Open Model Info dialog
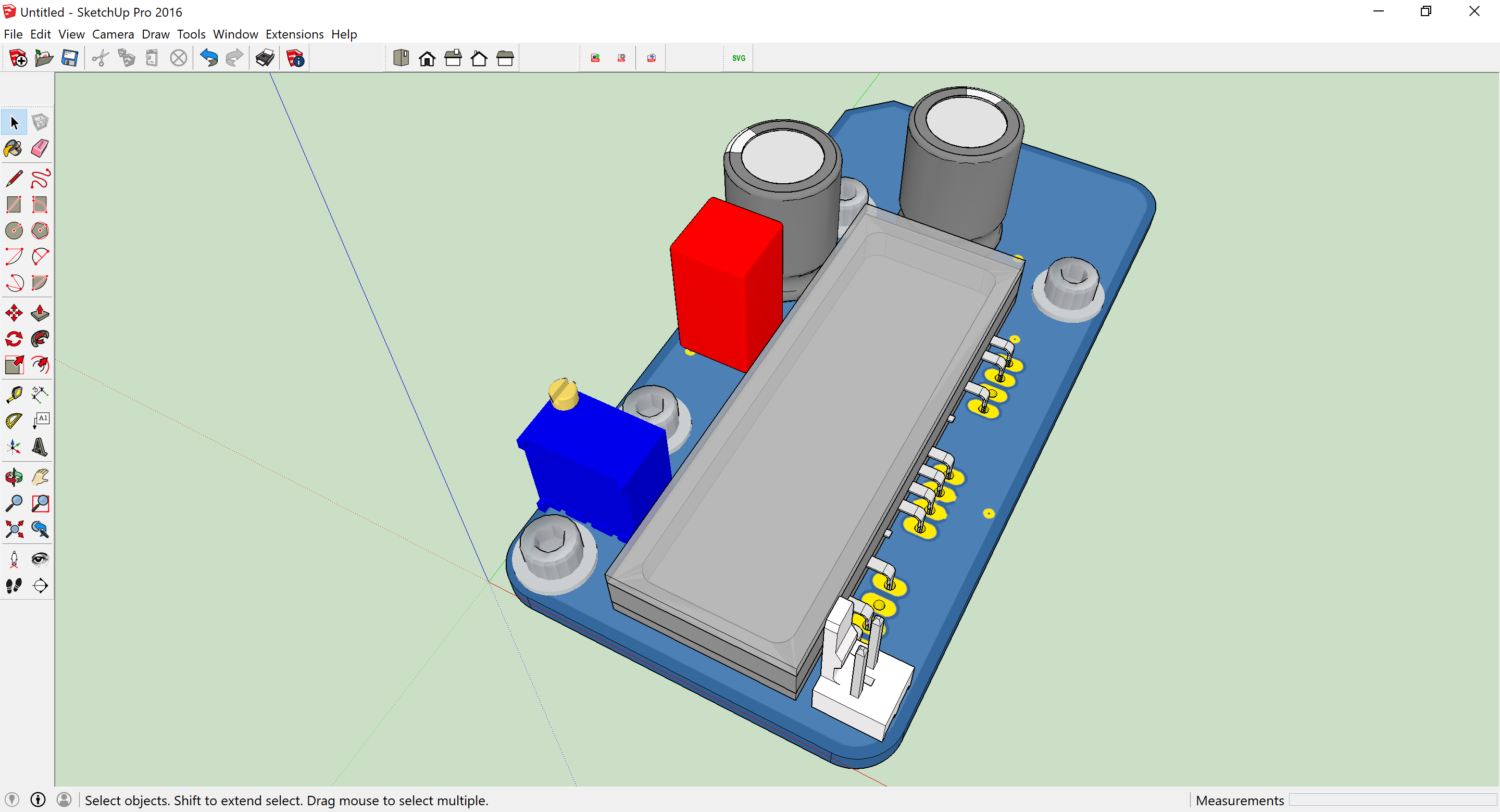The height and width of the screenshot is (812, 1500). point(295,58)
